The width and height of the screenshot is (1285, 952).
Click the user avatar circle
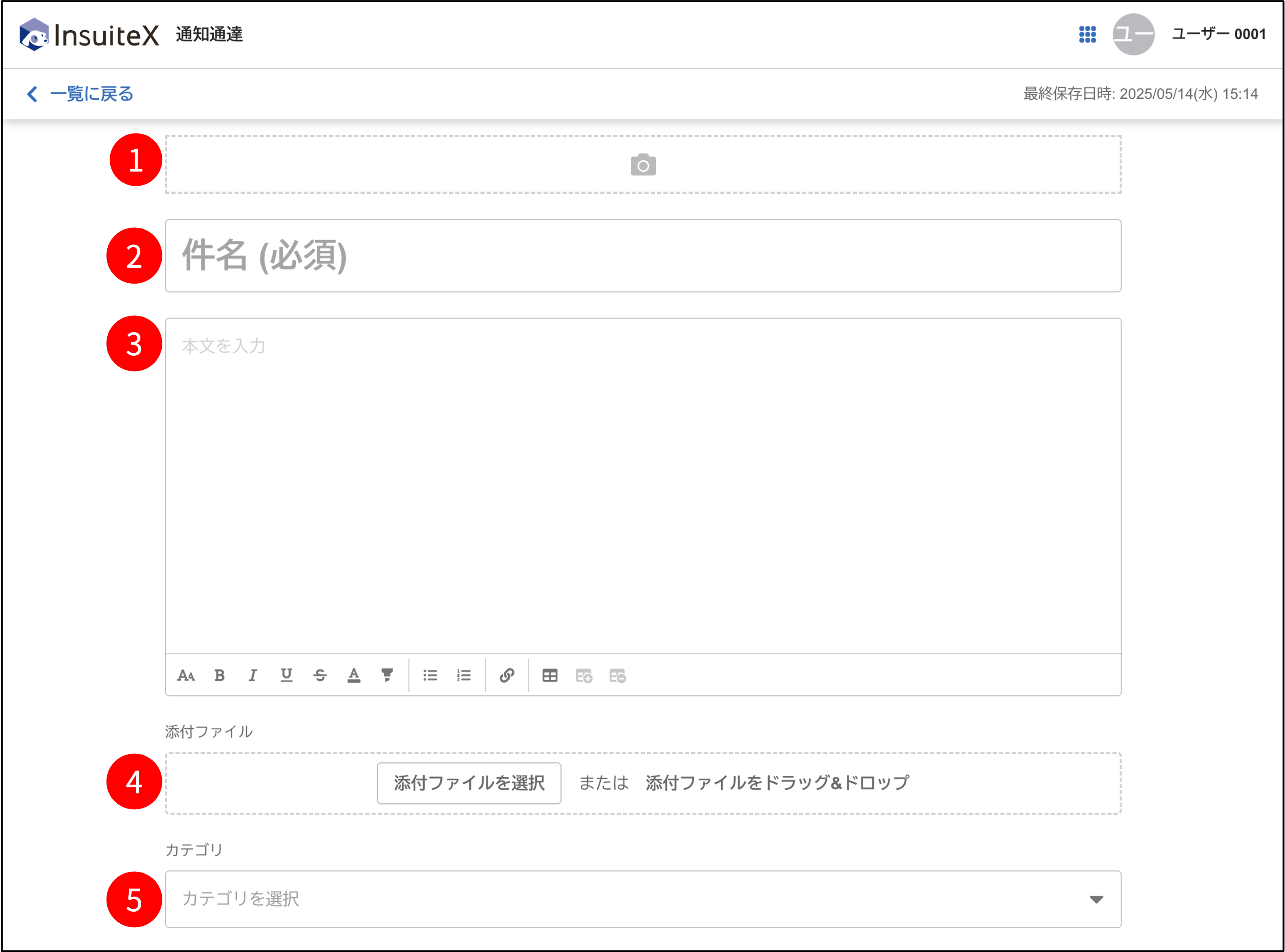(1133, 35)
